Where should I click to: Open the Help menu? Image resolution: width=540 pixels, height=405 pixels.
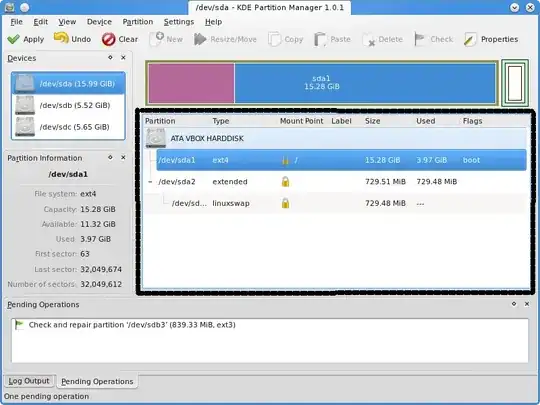(x=213, y=22)
